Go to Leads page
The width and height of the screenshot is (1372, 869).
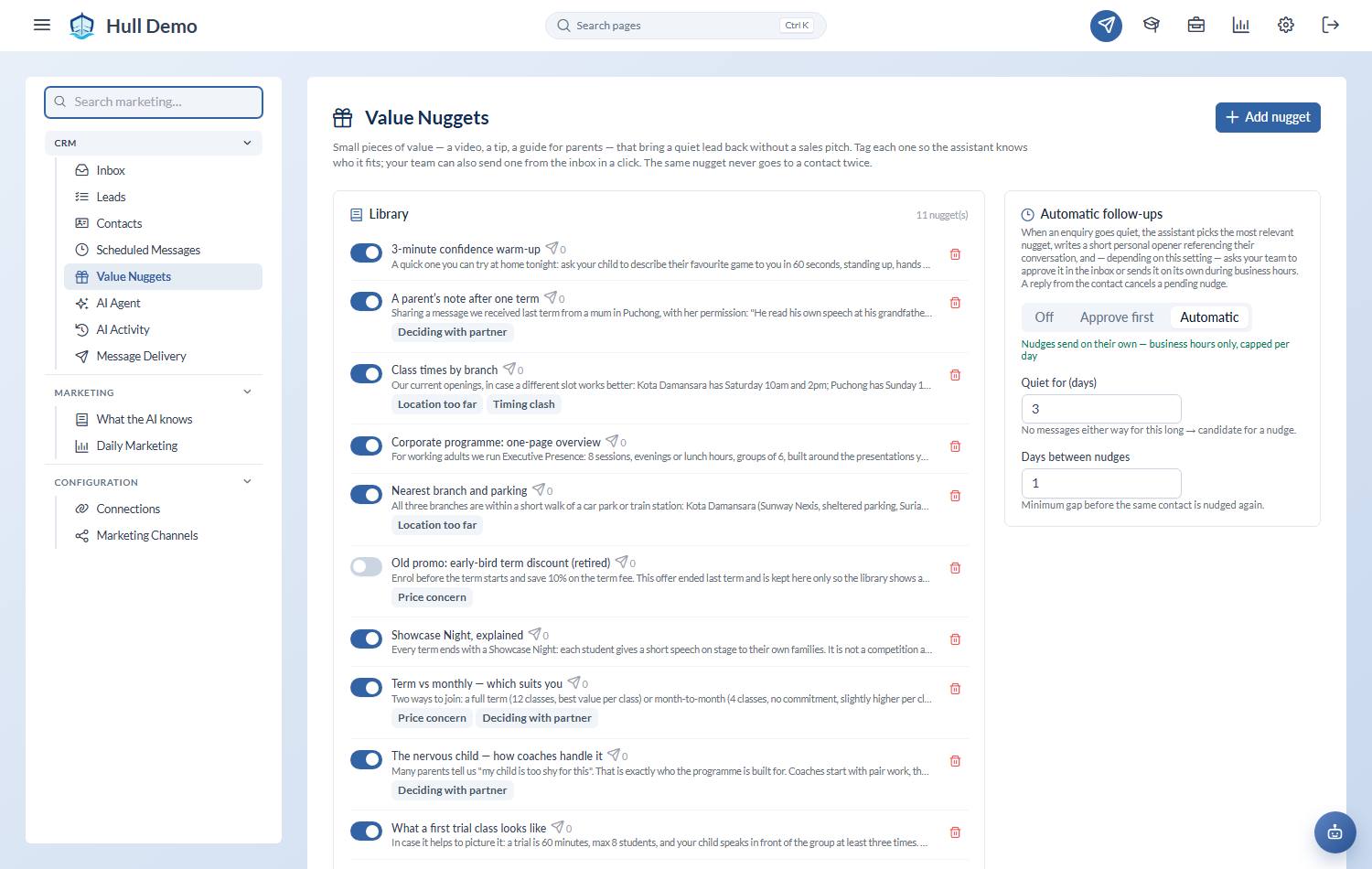163,197
